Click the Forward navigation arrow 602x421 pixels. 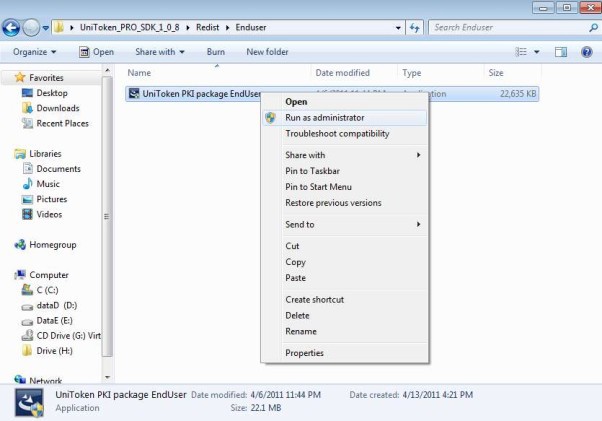[31, 28]
